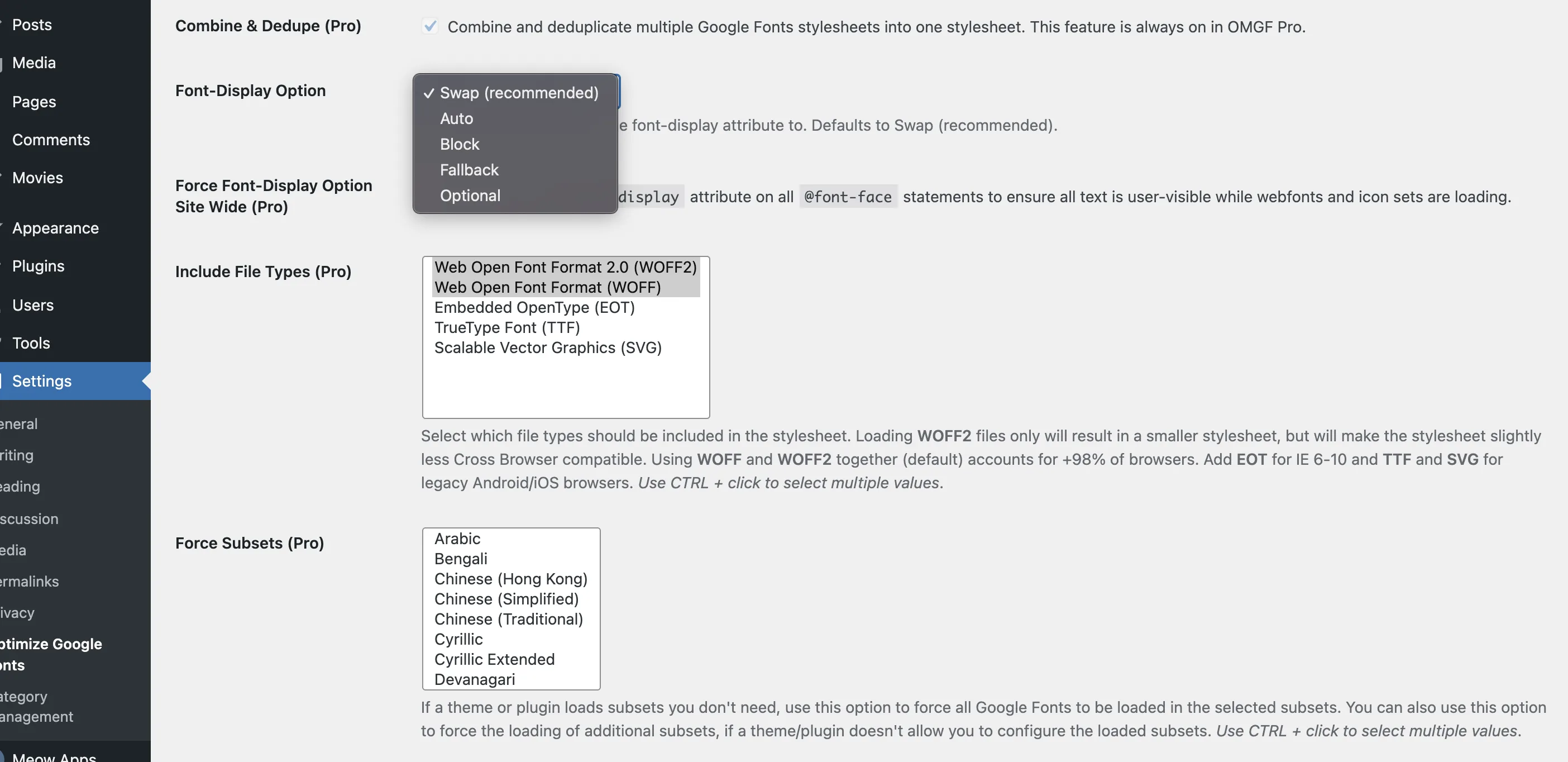The width and height of the screenshot is (1568, 762).
Task: Select the Fallback font-display option
Action: [x=469, y=169]
